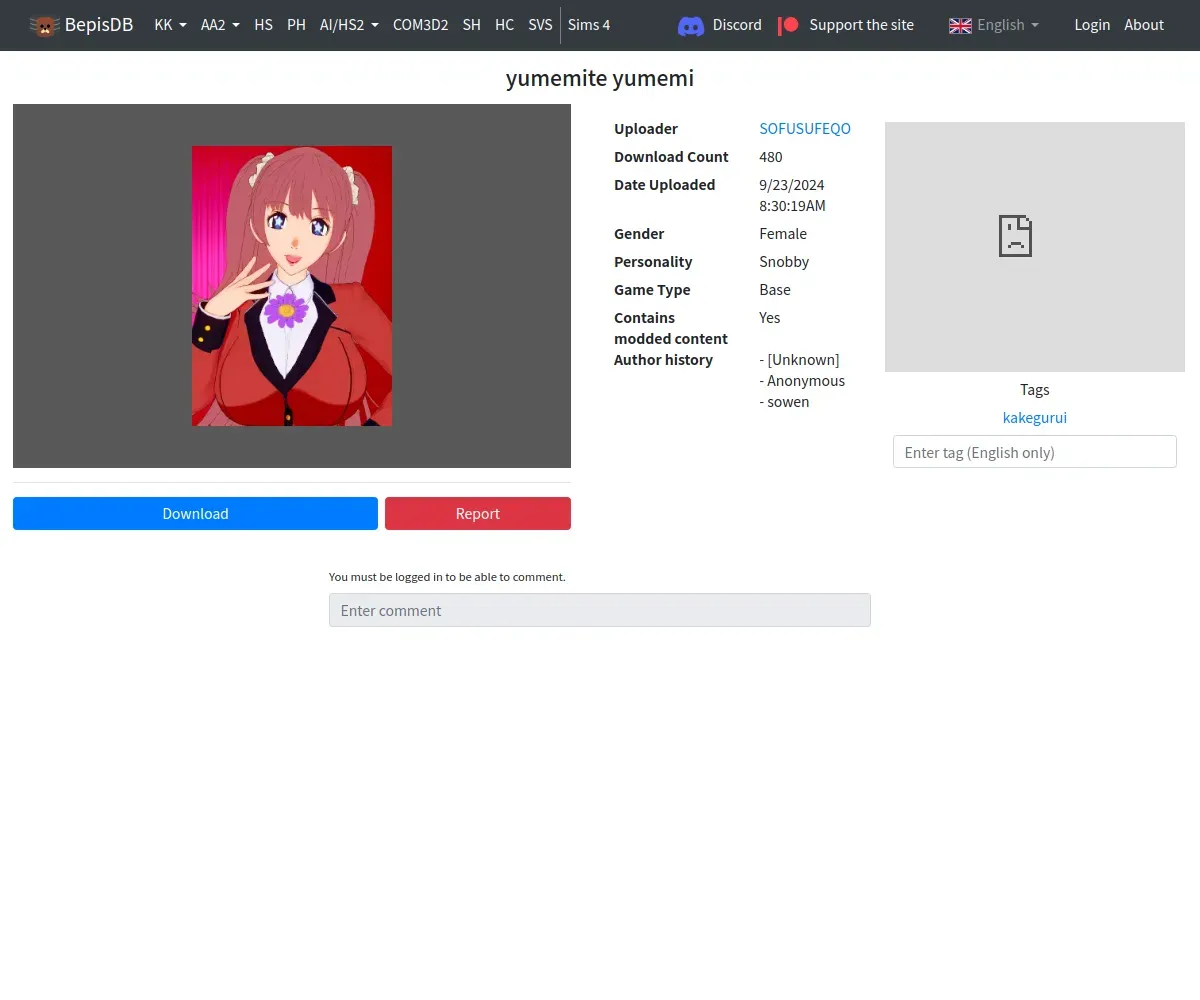Expand the AA2 dropdown menu
The width and height of the screenshot is (1200, 1000).
pyautogui.click(x=220, y=25)
